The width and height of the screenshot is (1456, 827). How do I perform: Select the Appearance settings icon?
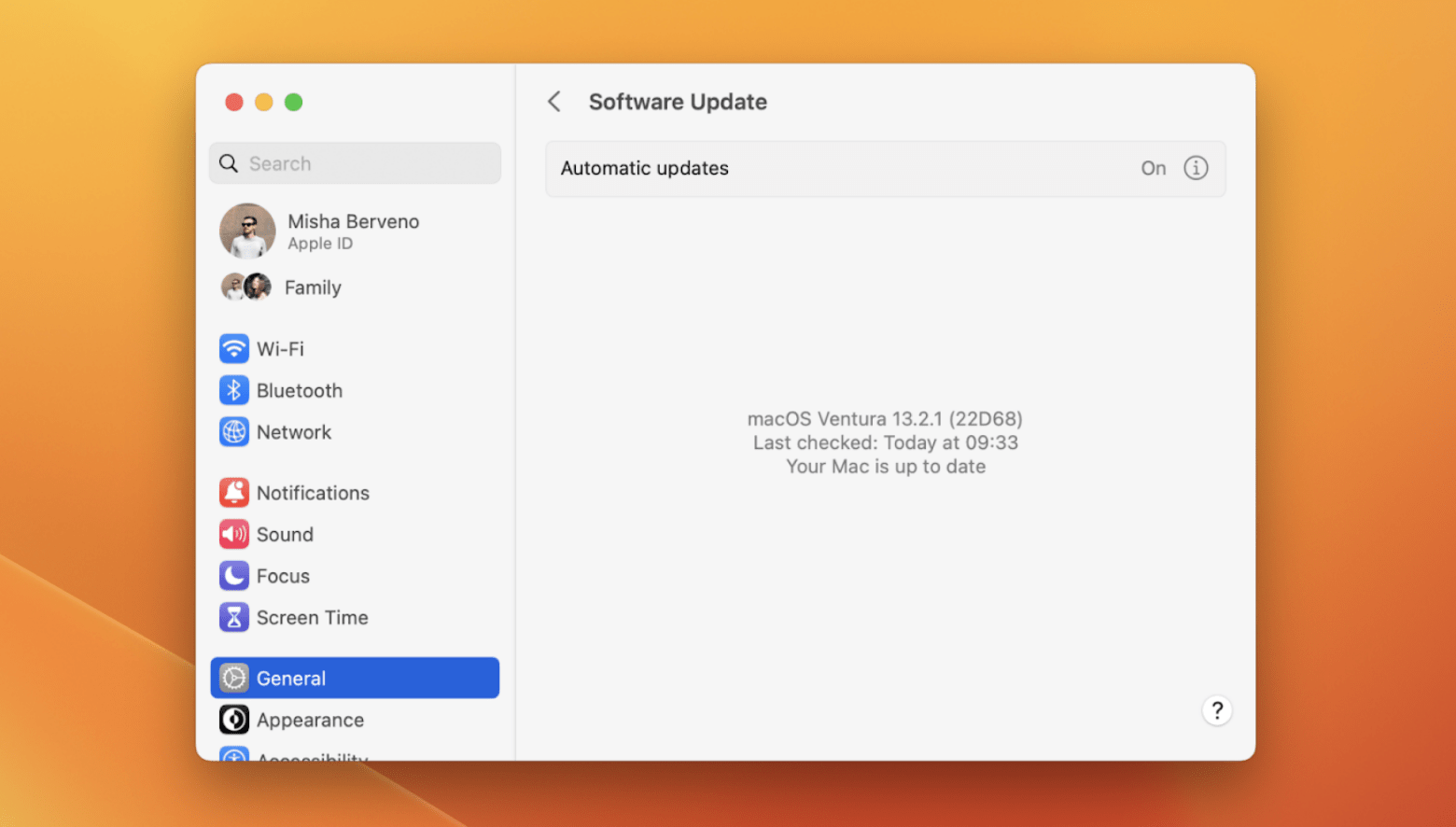[x=234, y=720]
